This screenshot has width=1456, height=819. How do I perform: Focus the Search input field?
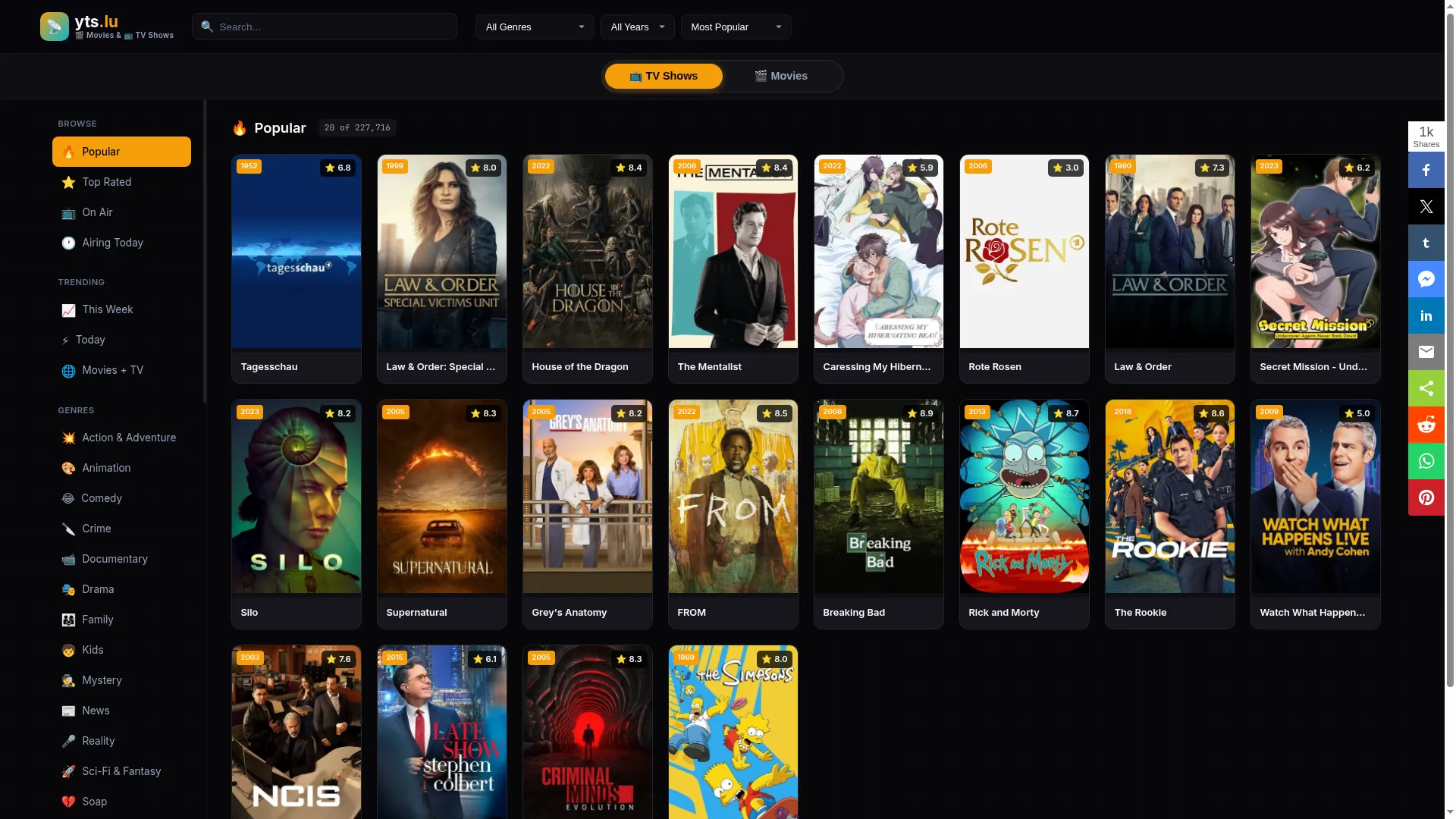coord(325,27)
